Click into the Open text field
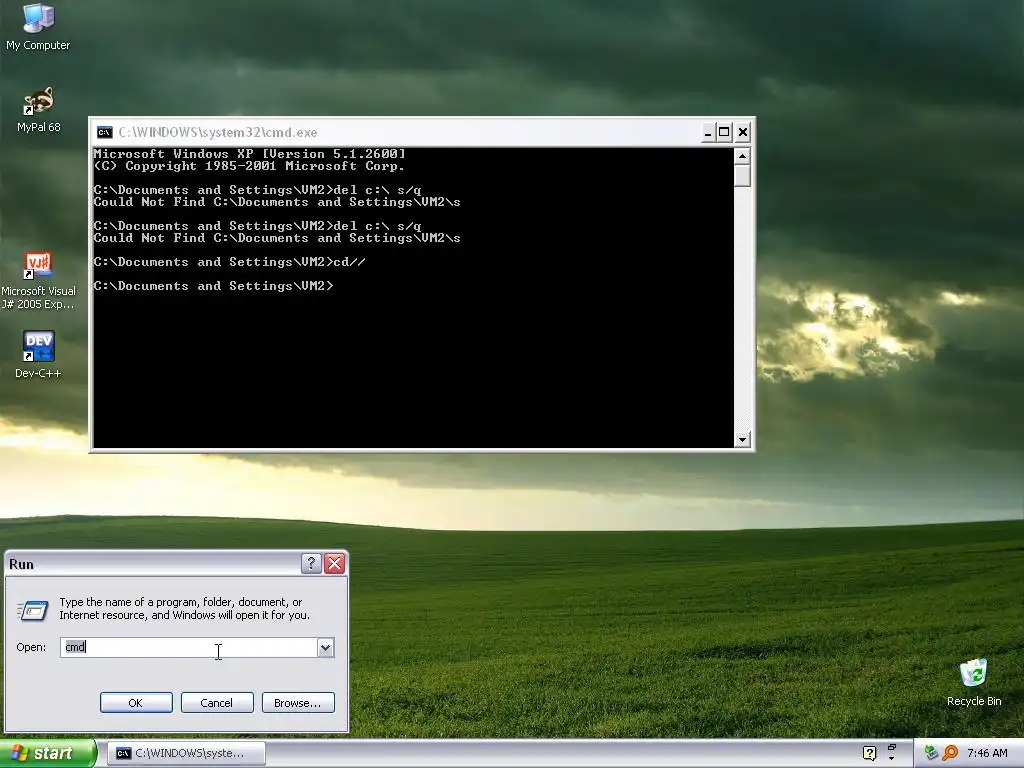The height and width of the screenshot is (768, 1024). [189, 647]
